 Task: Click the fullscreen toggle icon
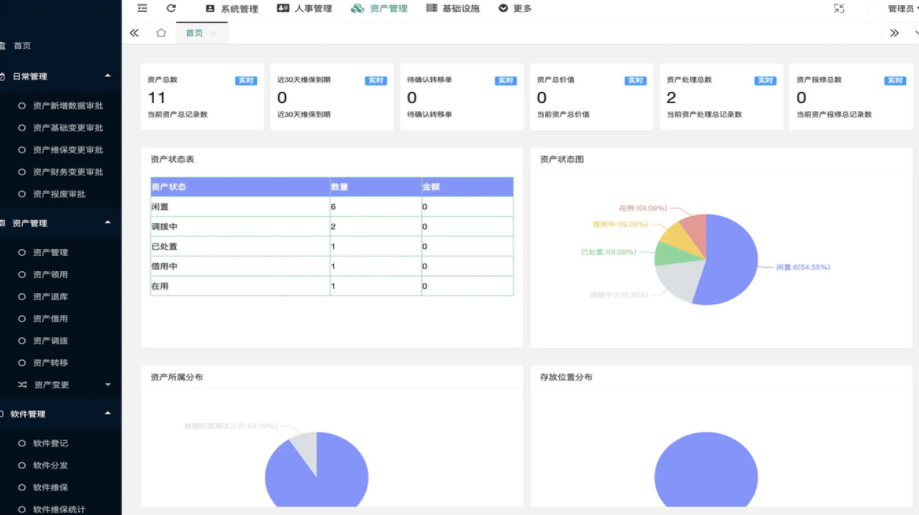click(839, 8)
